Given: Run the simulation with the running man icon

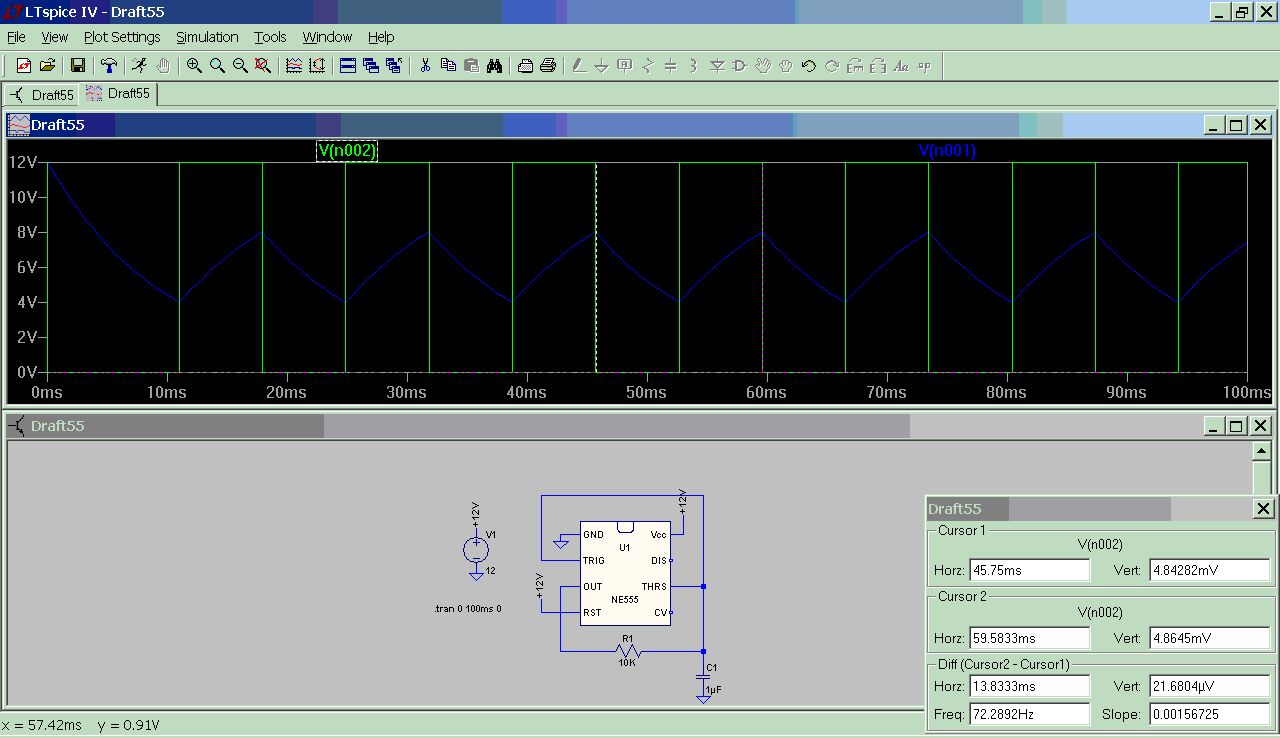Looking at the screenshot, I should tap(139, 66).
